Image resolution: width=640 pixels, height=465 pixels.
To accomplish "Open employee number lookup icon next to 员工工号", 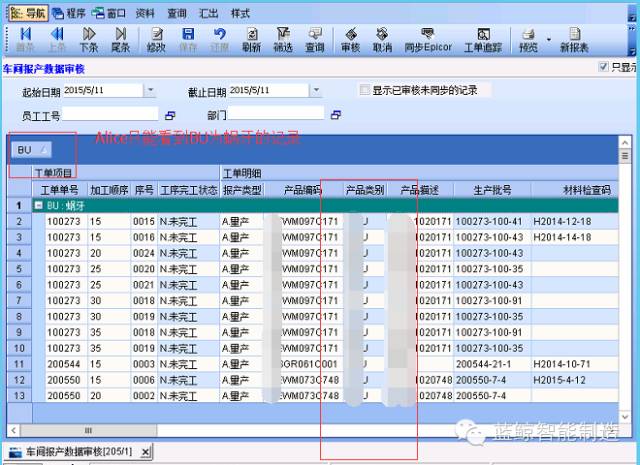I will [170, 116].
